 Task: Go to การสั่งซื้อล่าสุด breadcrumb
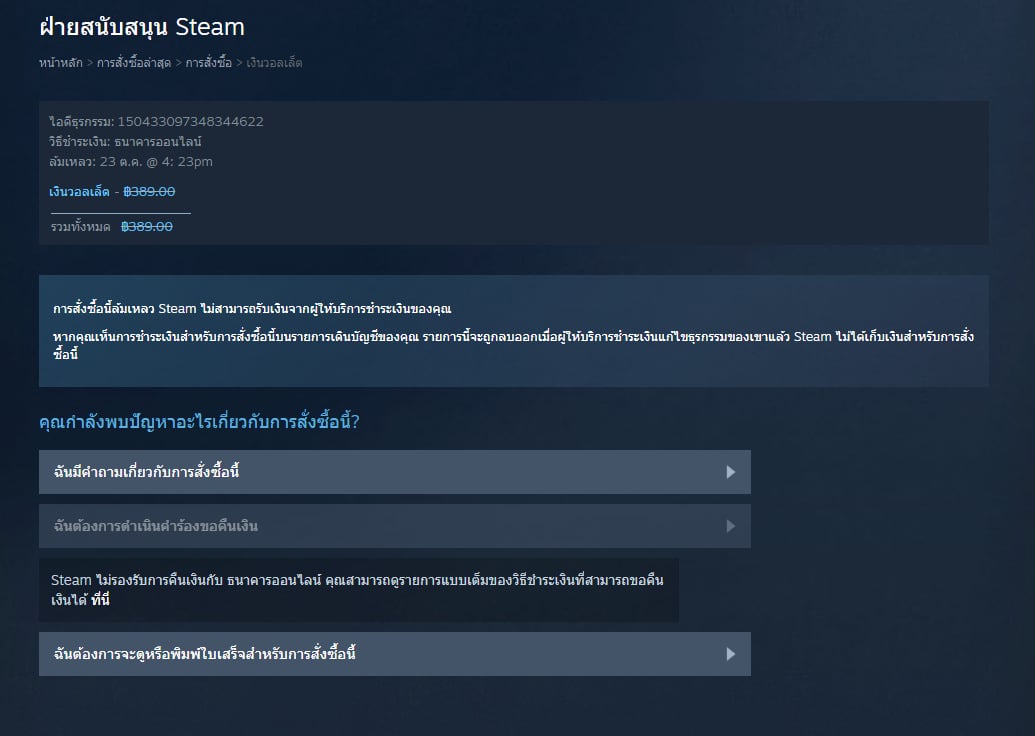tap(134, 63)
